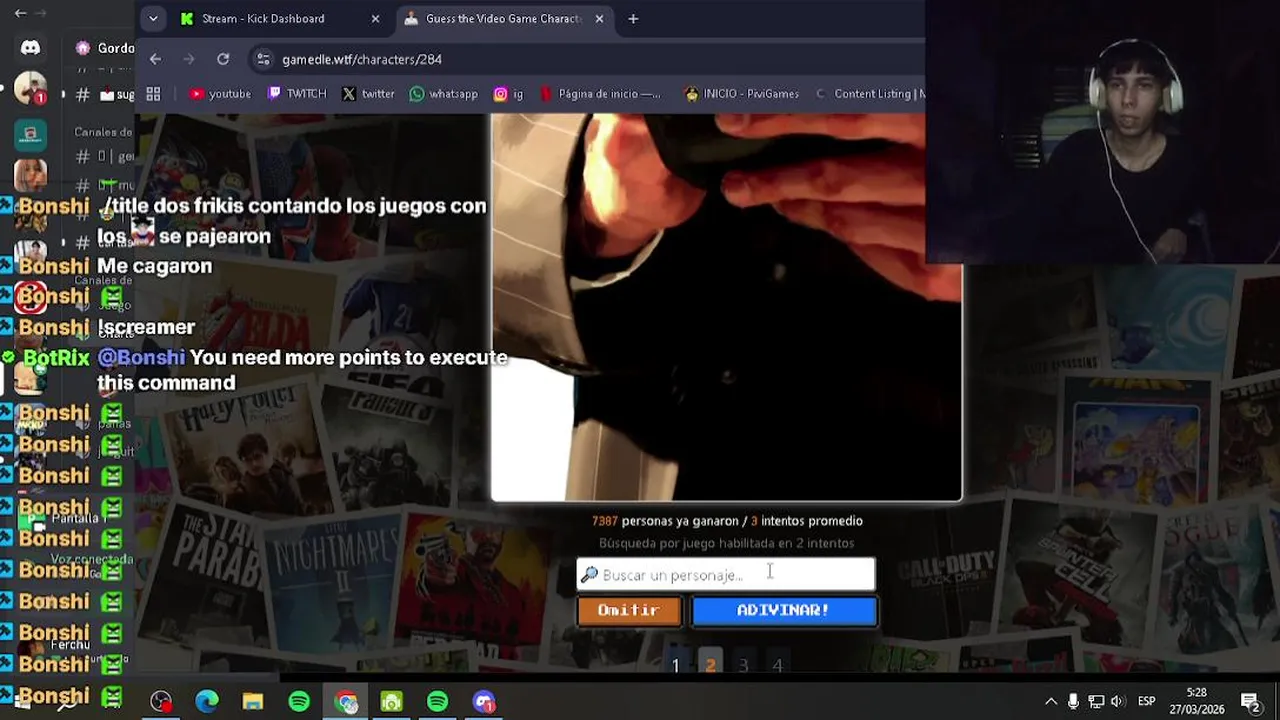Click the @Bonshi mention in BotRix message
This screenshot has height=720, width=1280.
coord(141,357)
